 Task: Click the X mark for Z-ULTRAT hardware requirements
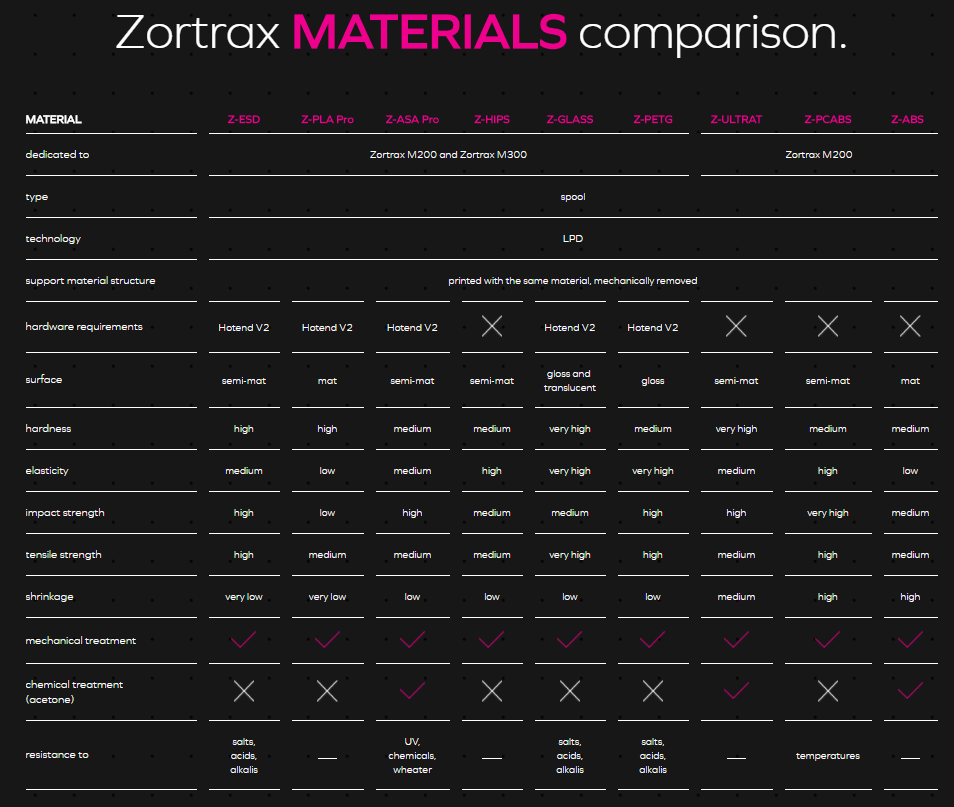(736, 327)
